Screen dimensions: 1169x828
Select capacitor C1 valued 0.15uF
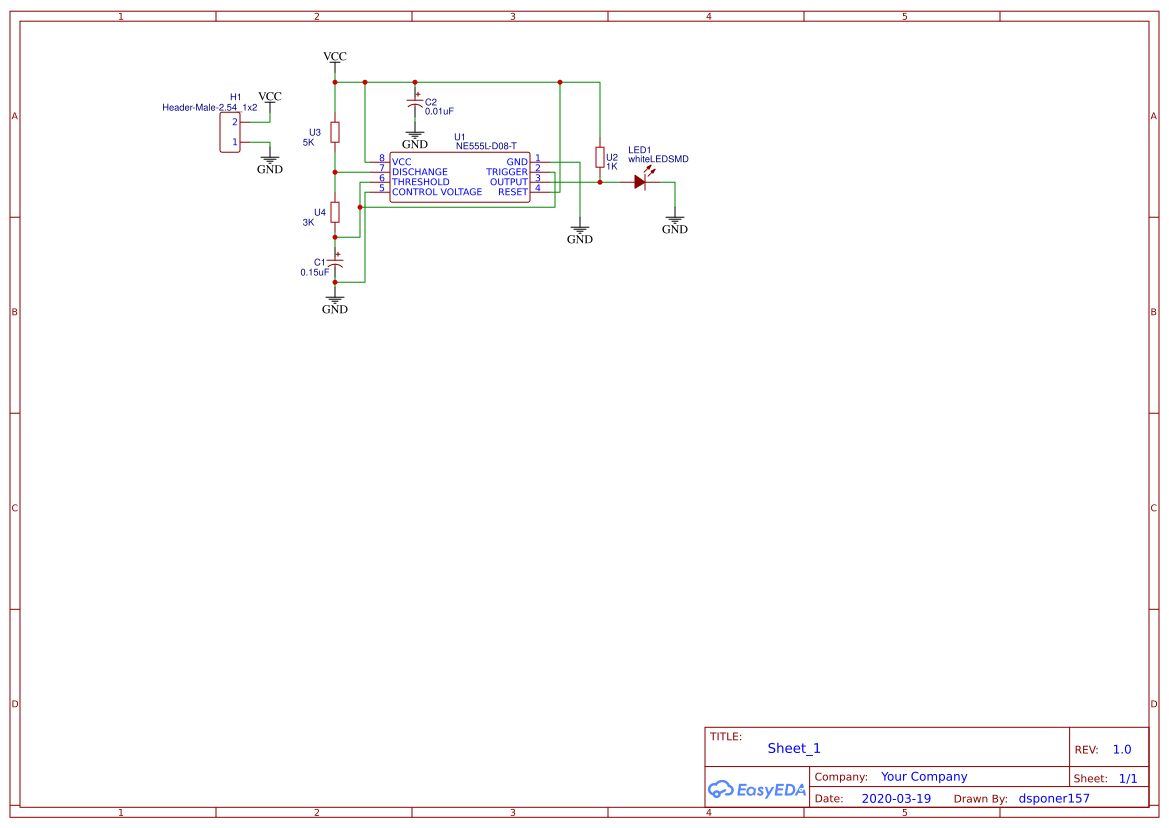335,264
